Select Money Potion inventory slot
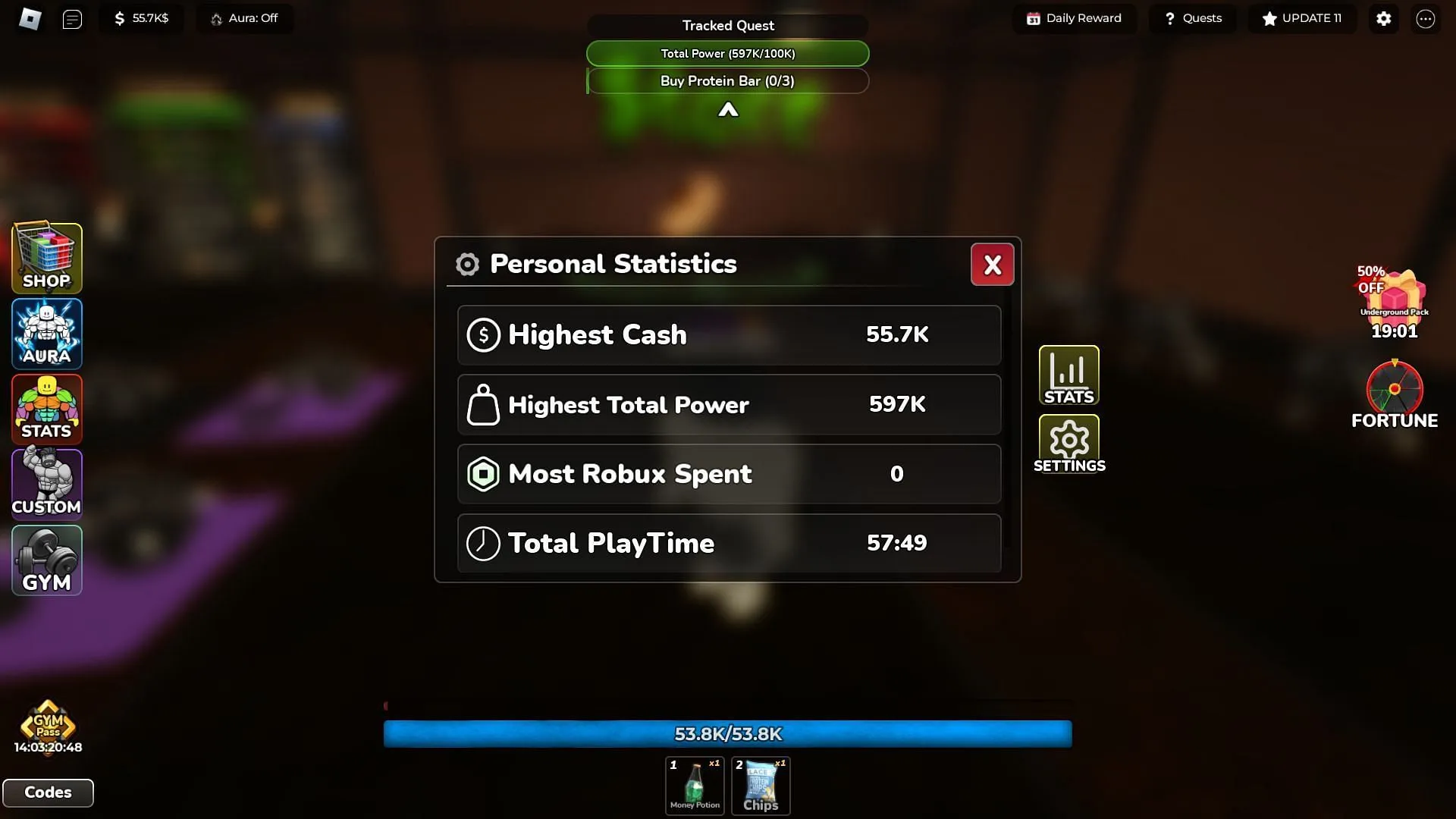Screen dimensions: 1456x819 pyautogui.click(x=694, y=784)
